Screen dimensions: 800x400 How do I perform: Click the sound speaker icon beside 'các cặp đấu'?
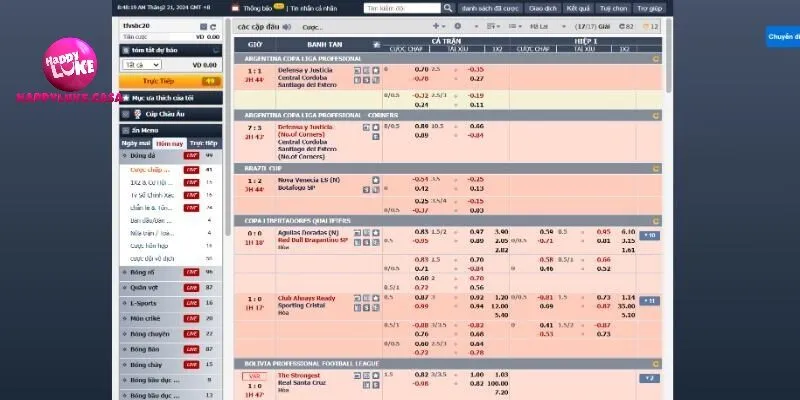coord(286,26)
